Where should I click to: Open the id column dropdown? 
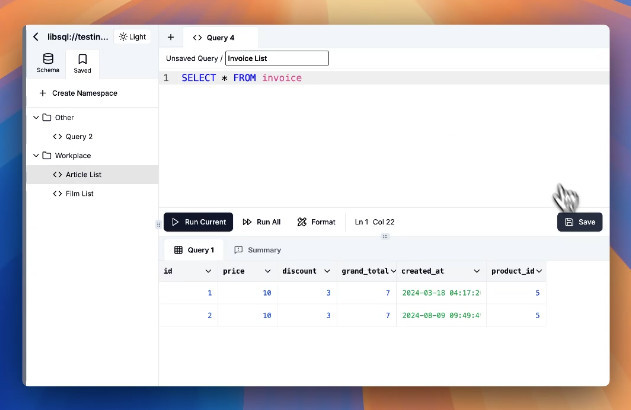coord(208,271)
